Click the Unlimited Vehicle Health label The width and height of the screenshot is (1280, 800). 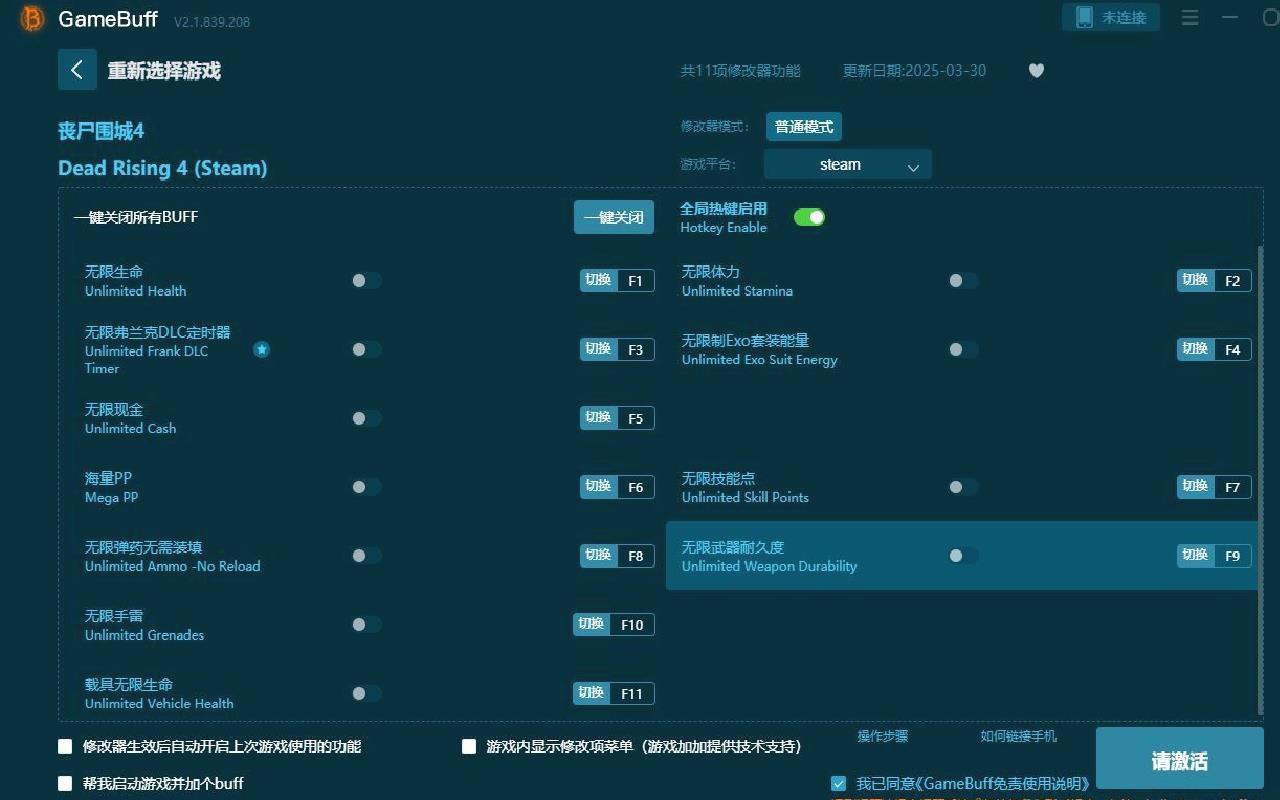tap(159, 704)
